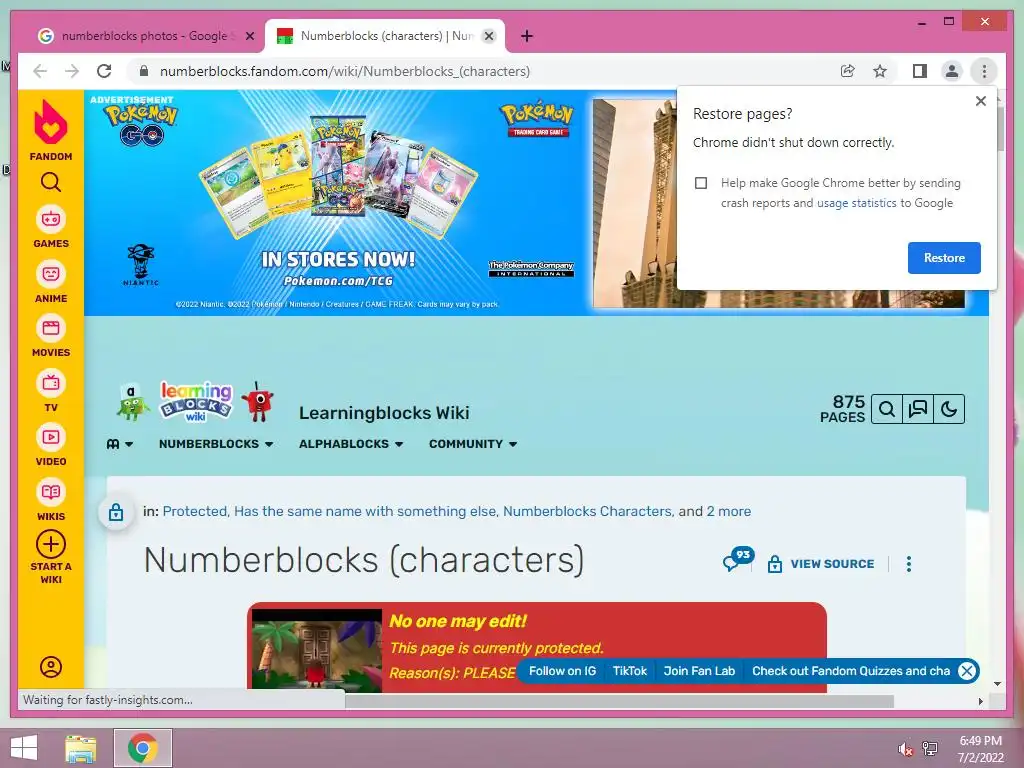
Task: Open the Protected category link
Action: [x=195, y=511]
